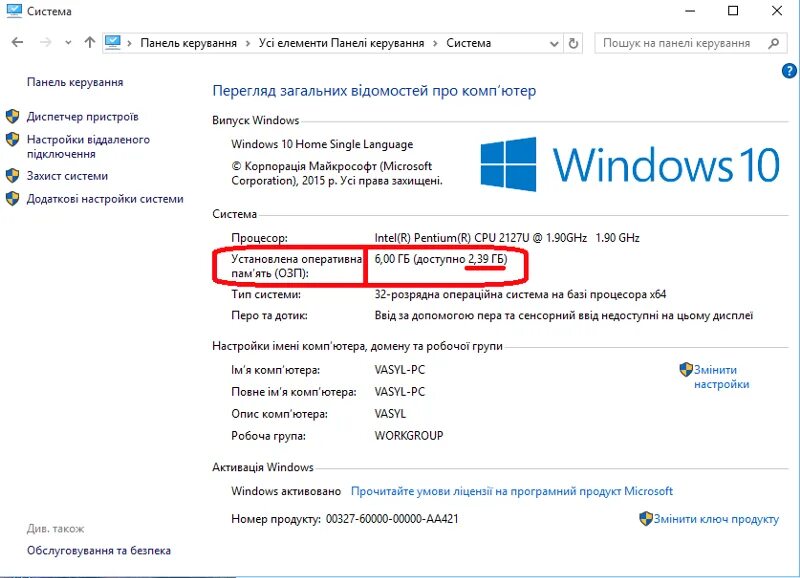Click page heading 'Перегляд загальних відомостей про комп'ютер'

pyautogui.click(x=374, y=91)
